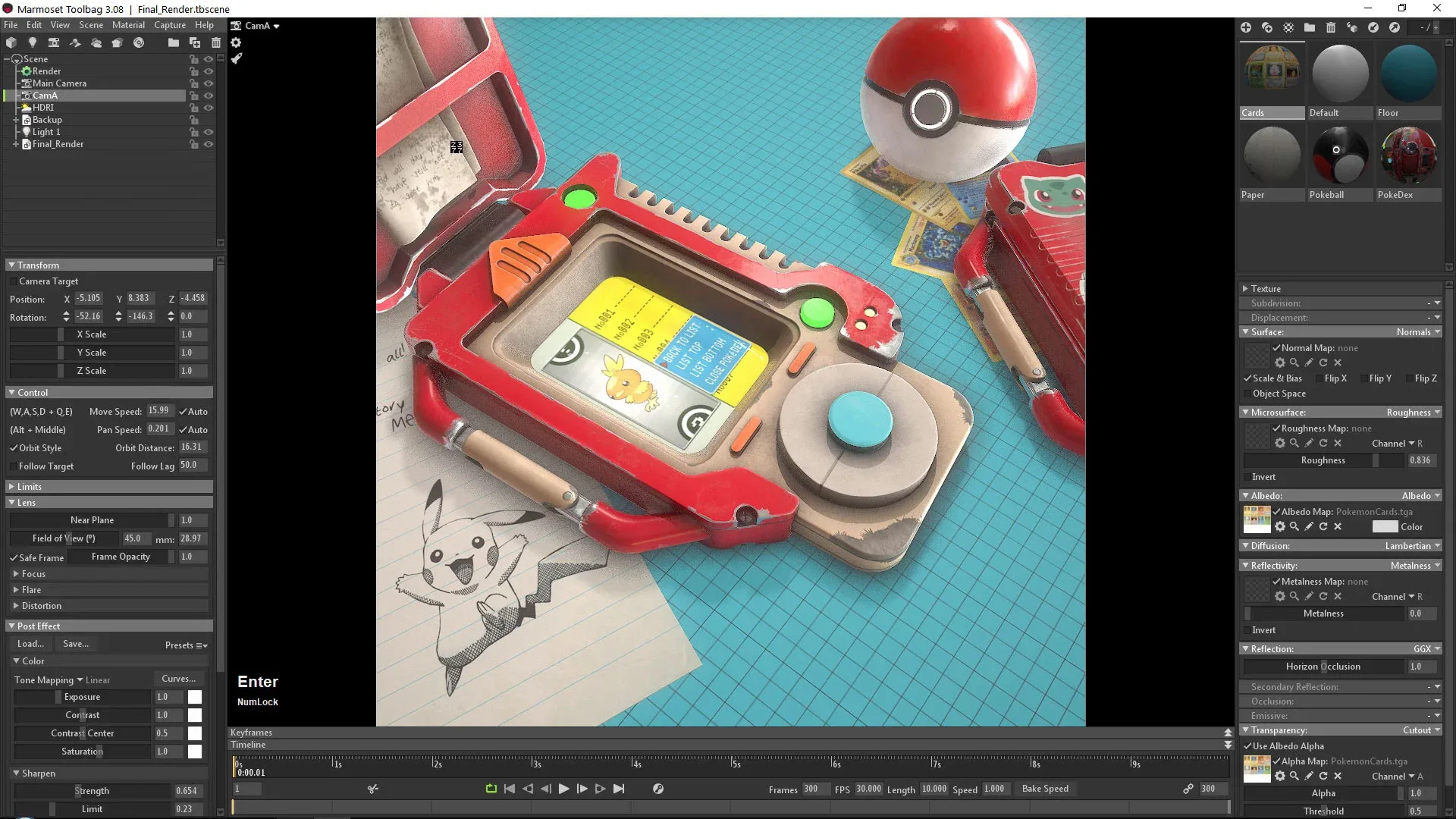Expand the Focus section
The width and height of the screenshot is (1456, 819).
(16, 574)
